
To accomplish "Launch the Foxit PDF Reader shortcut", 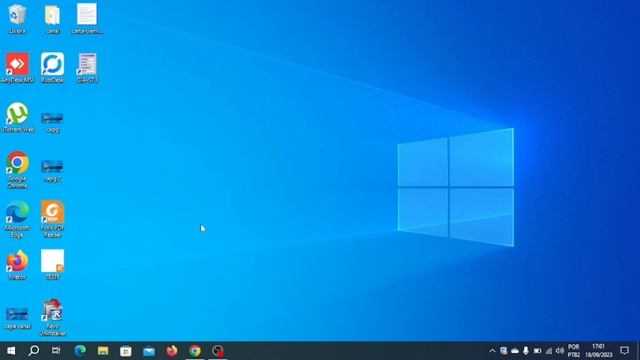I will 52,219.
